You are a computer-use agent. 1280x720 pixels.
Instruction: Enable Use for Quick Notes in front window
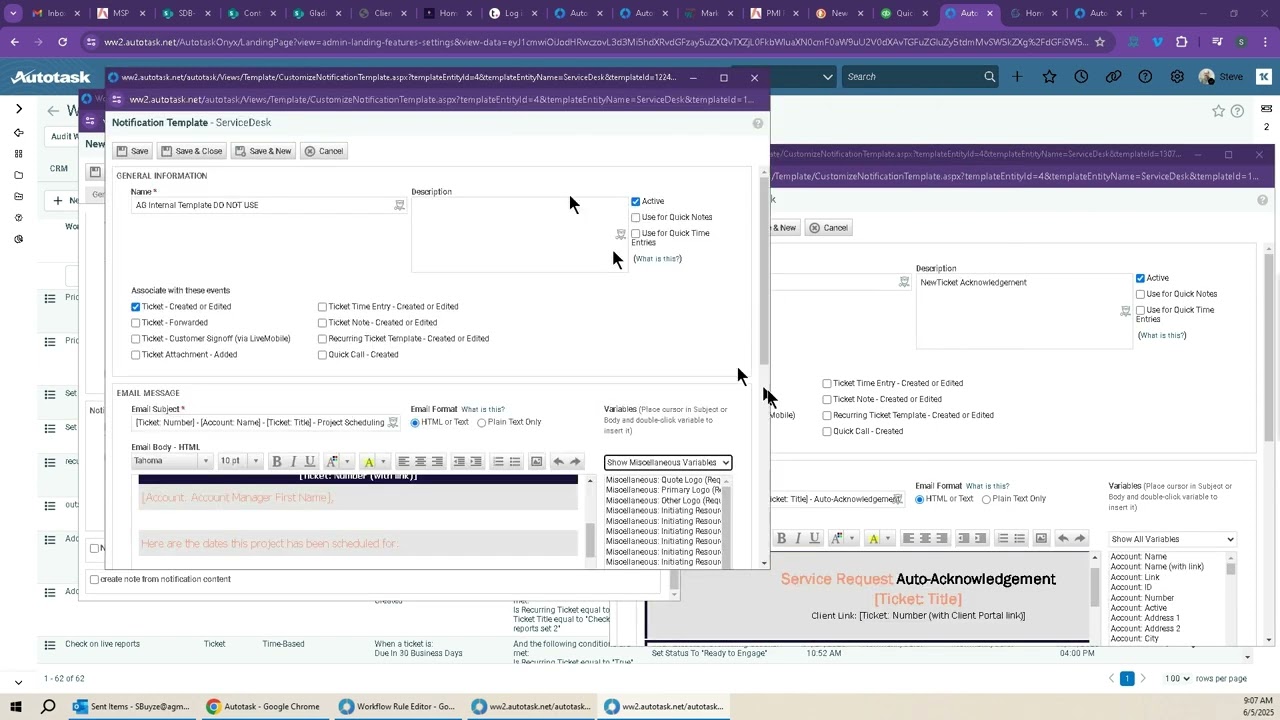pos(636,217)
